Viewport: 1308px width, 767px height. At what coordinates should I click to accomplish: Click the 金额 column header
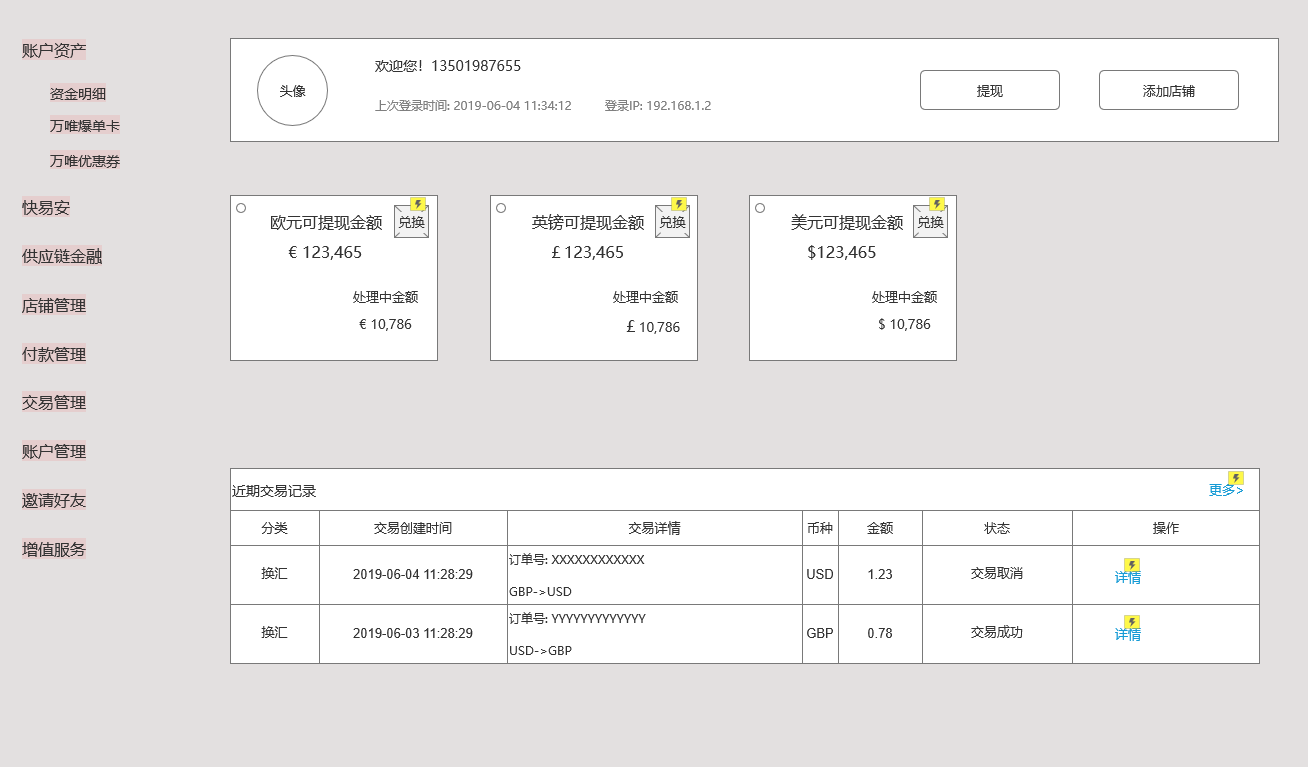point(880,528)
